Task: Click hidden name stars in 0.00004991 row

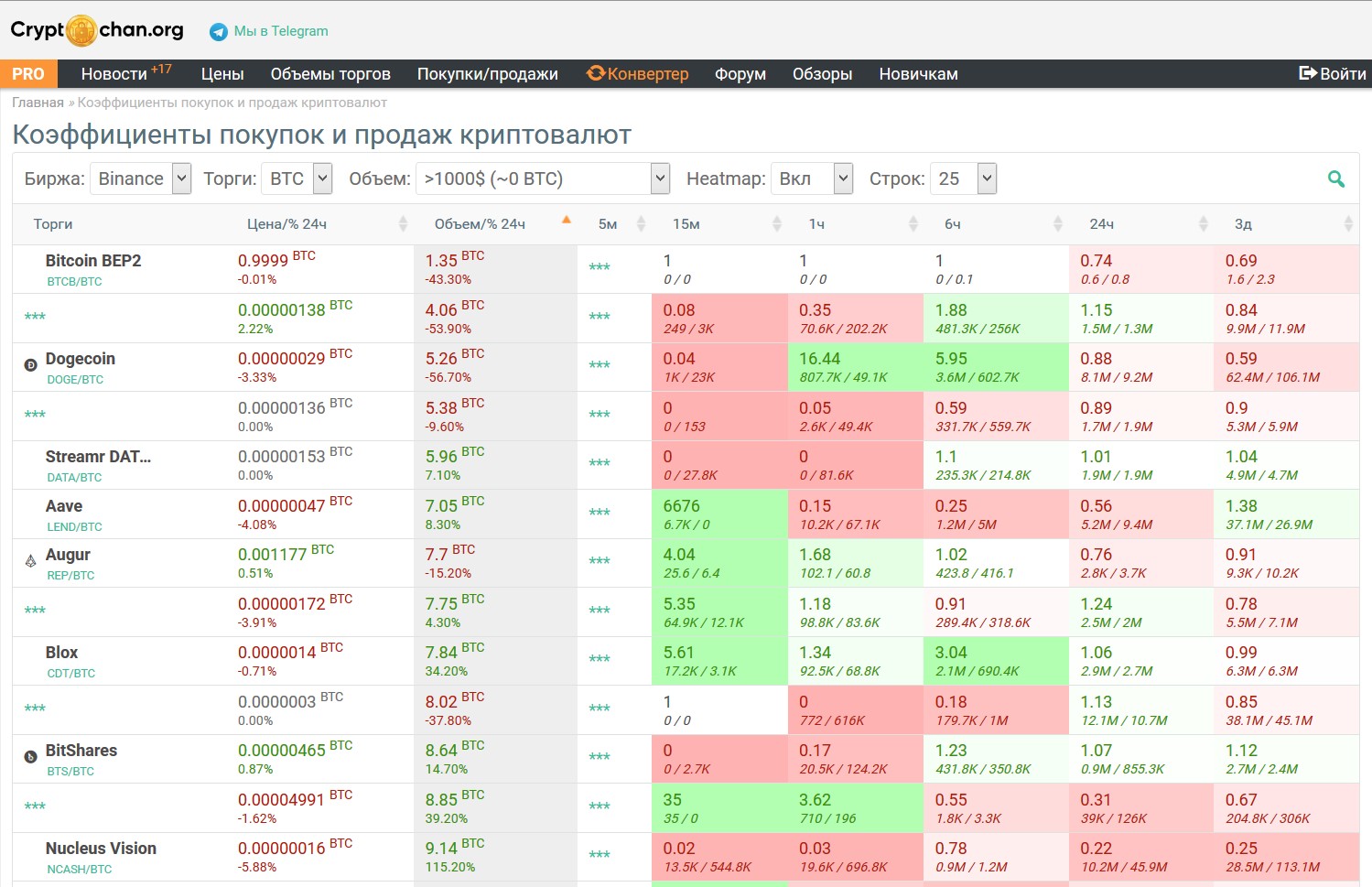Action: coord(35,806)
